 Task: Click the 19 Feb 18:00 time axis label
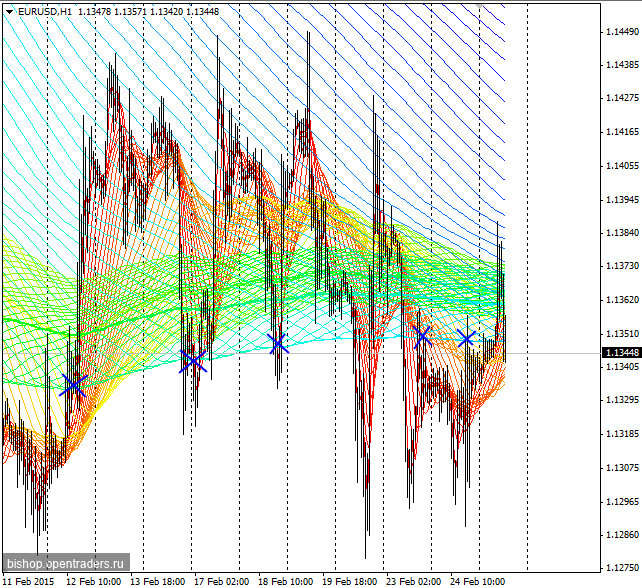point(349,581)
